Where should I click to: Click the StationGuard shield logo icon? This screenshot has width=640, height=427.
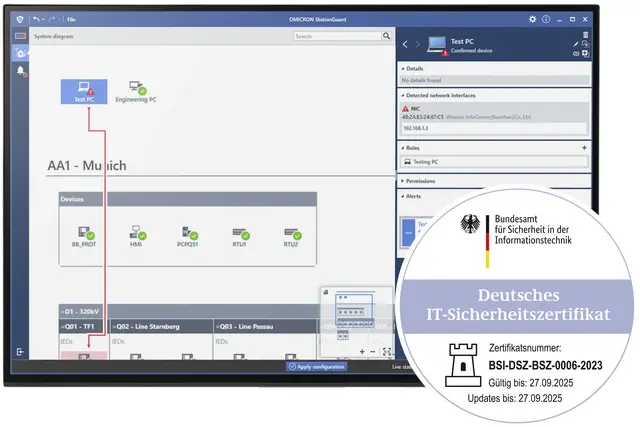pyautogui.click(x=20, y=19)
